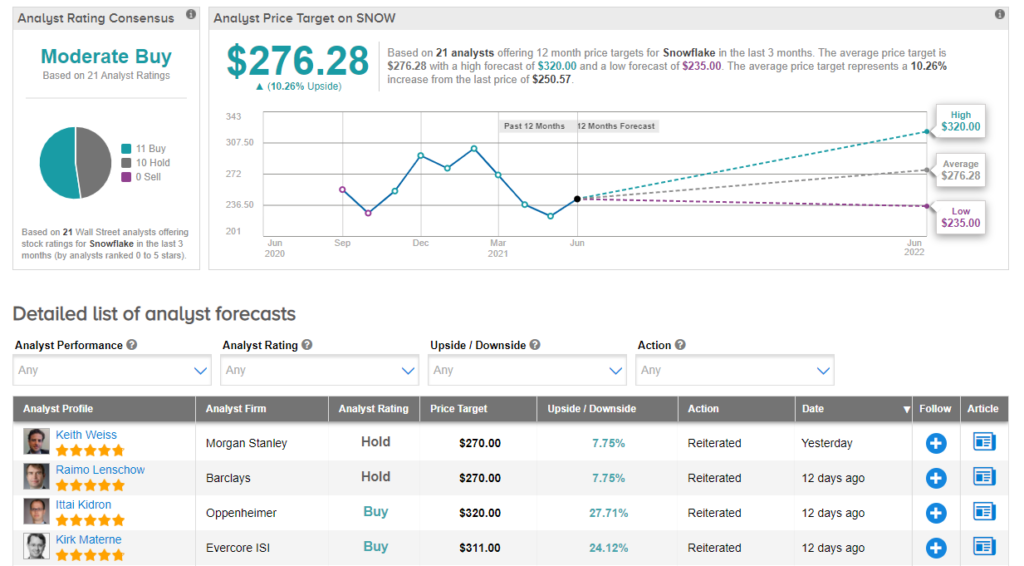
Task: Click help icon next to Action filter
Action: coord(680,345)
